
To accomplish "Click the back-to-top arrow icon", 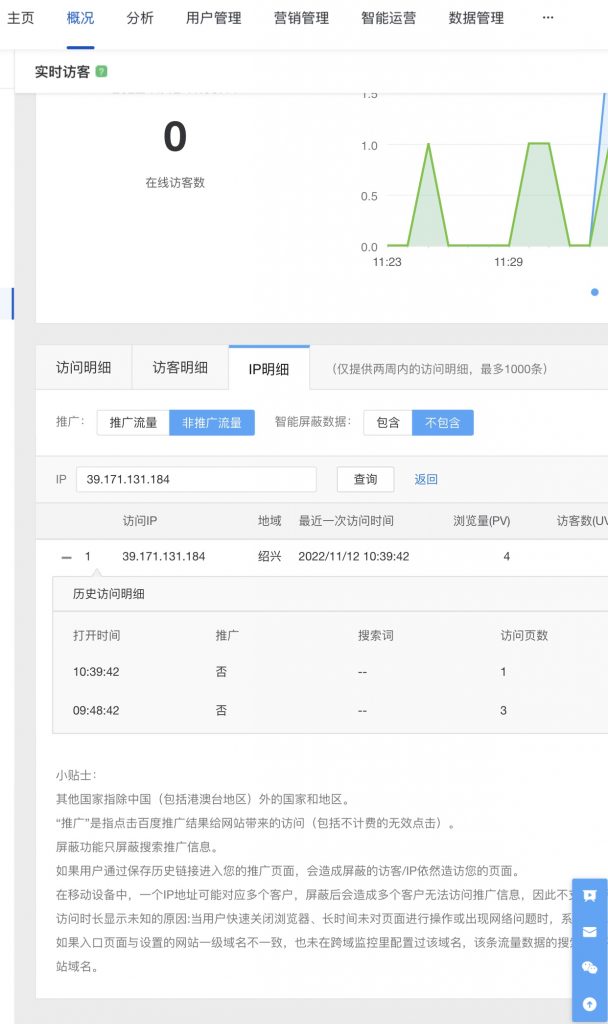I will (590, 1004).
